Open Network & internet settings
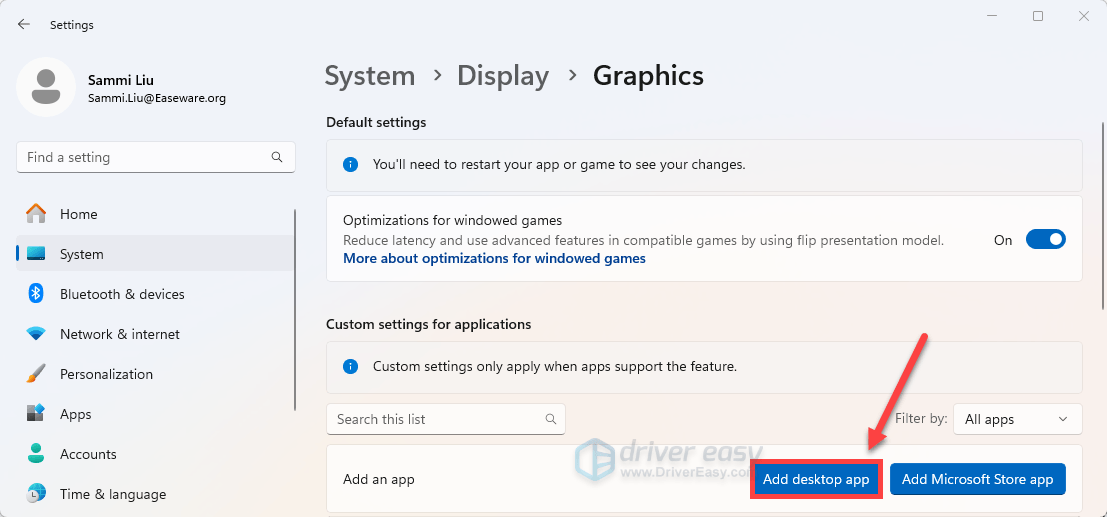The height and width of the screenshot is (517, 1107). point(119,334)
